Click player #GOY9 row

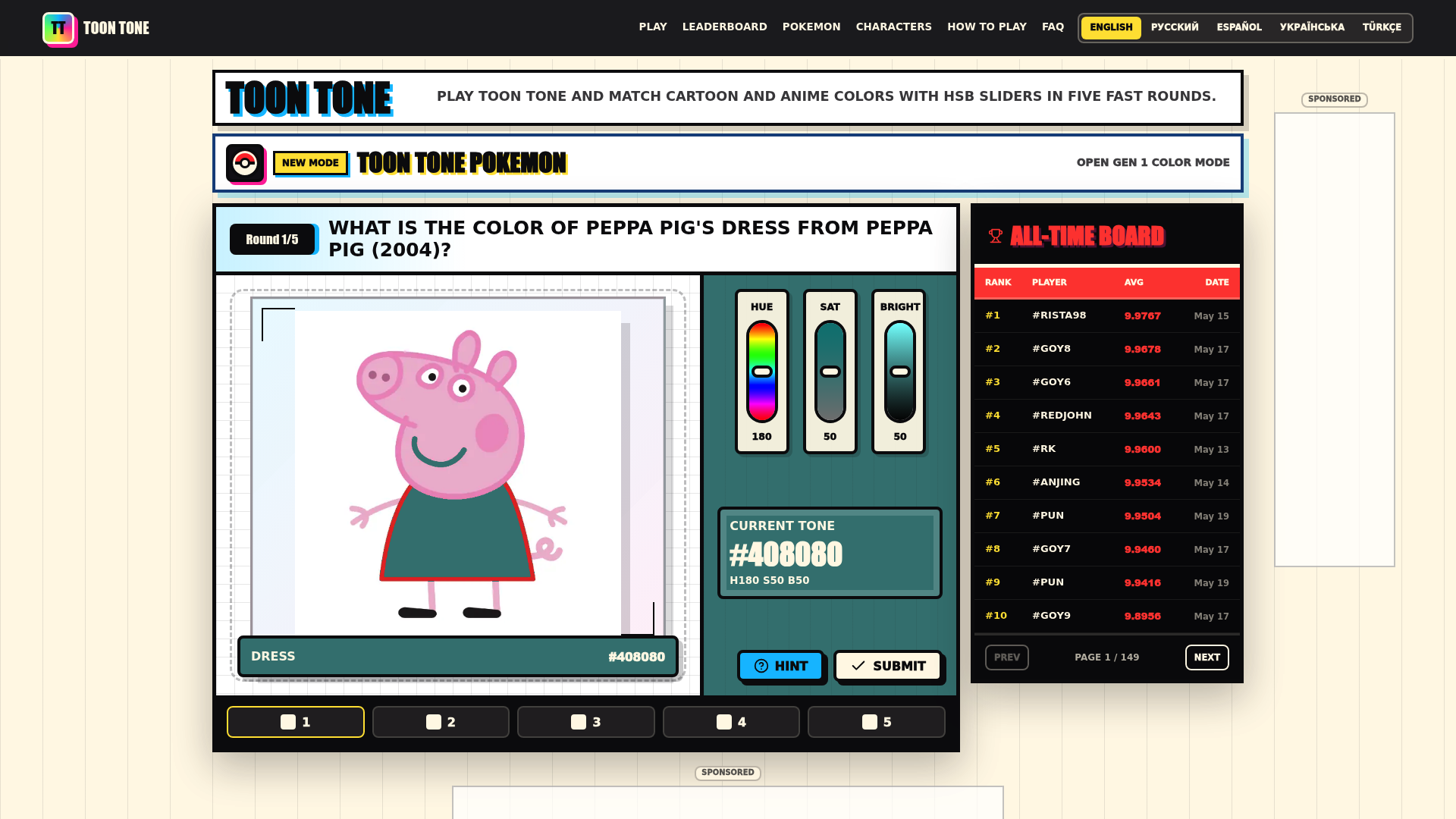1107,616
